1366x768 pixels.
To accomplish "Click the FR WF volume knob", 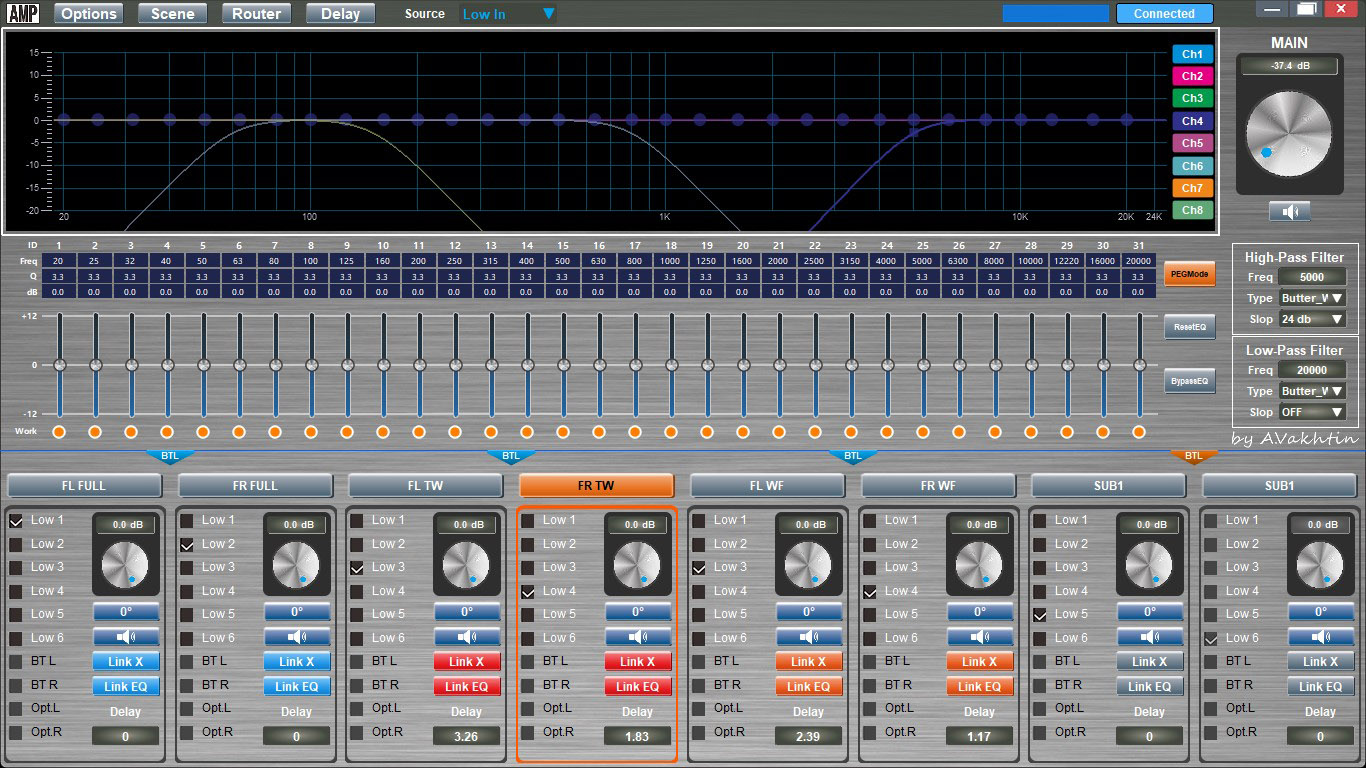I will 979,565.
